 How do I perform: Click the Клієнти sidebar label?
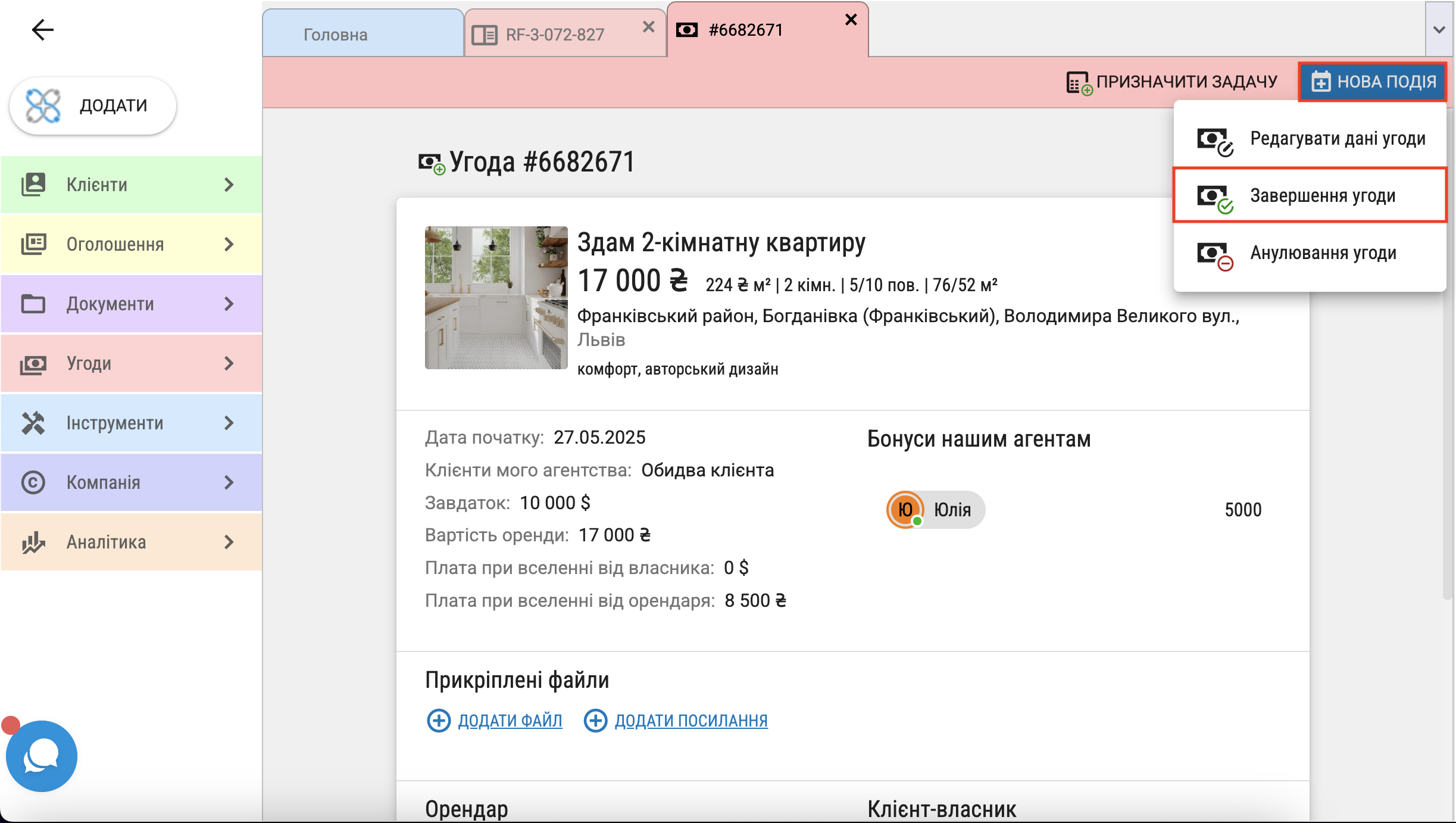pos(97,185)
